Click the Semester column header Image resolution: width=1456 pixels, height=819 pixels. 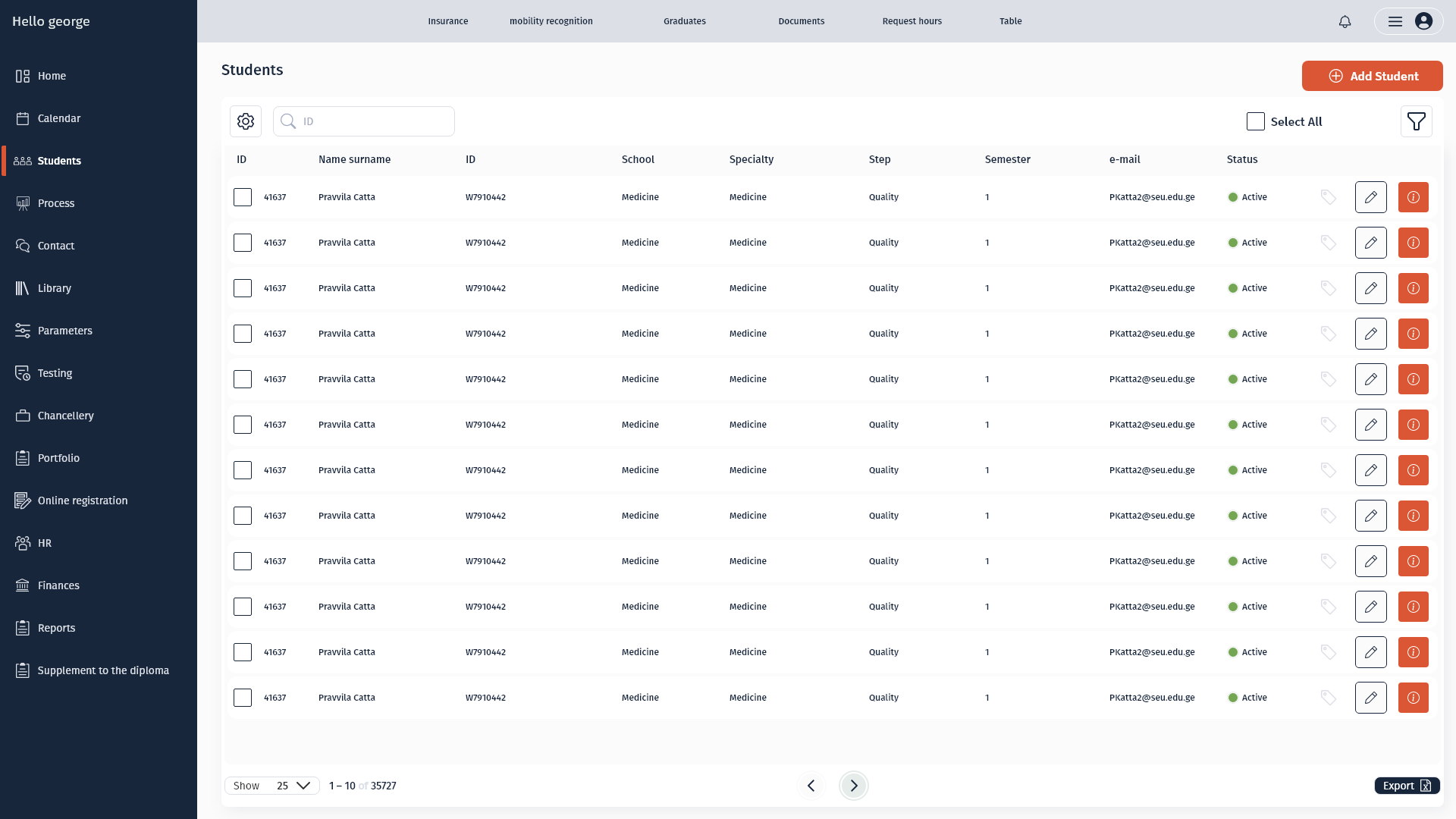1008,159
